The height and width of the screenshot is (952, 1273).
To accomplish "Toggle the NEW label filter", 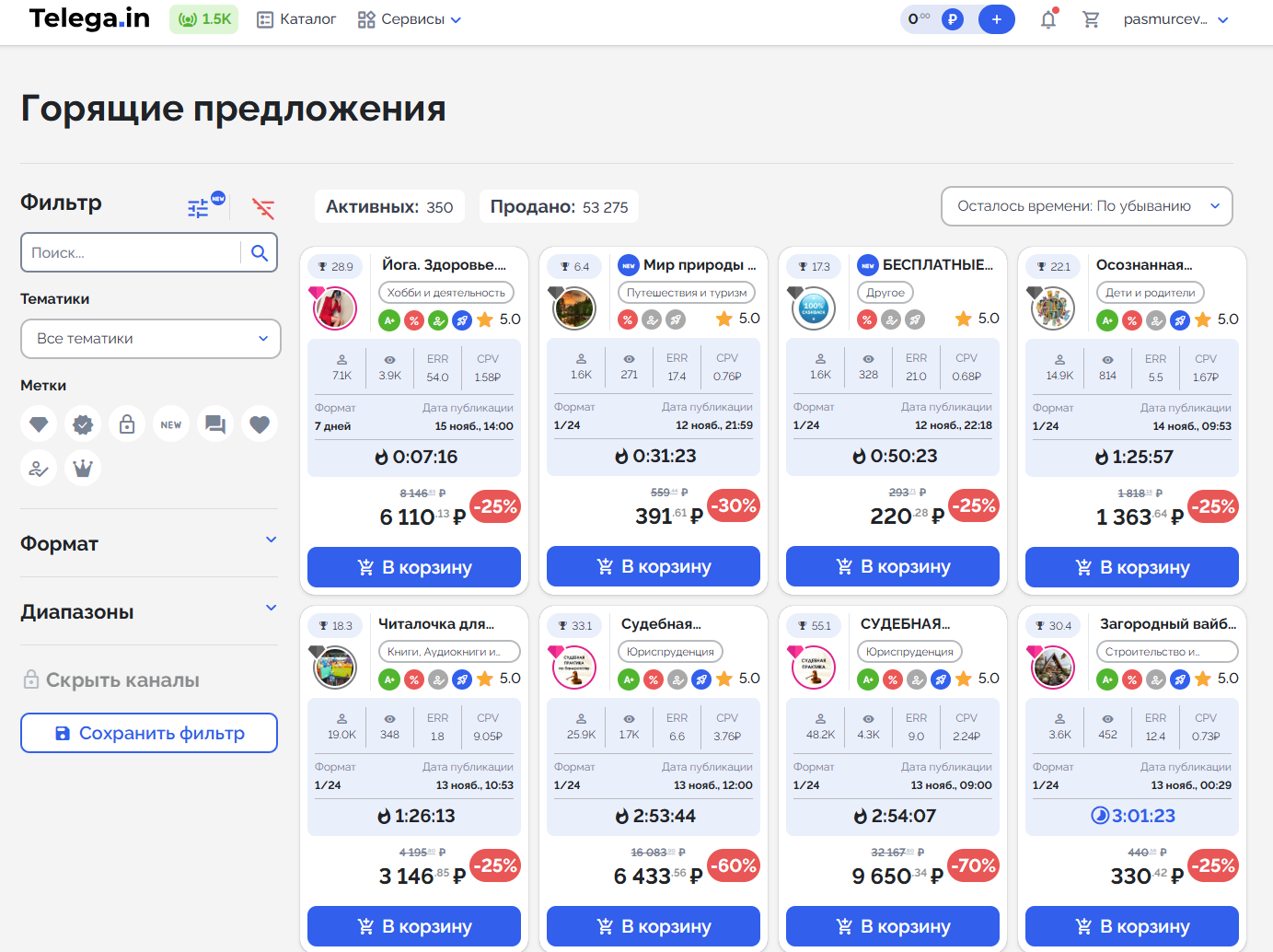I will [x=171, y=424].
